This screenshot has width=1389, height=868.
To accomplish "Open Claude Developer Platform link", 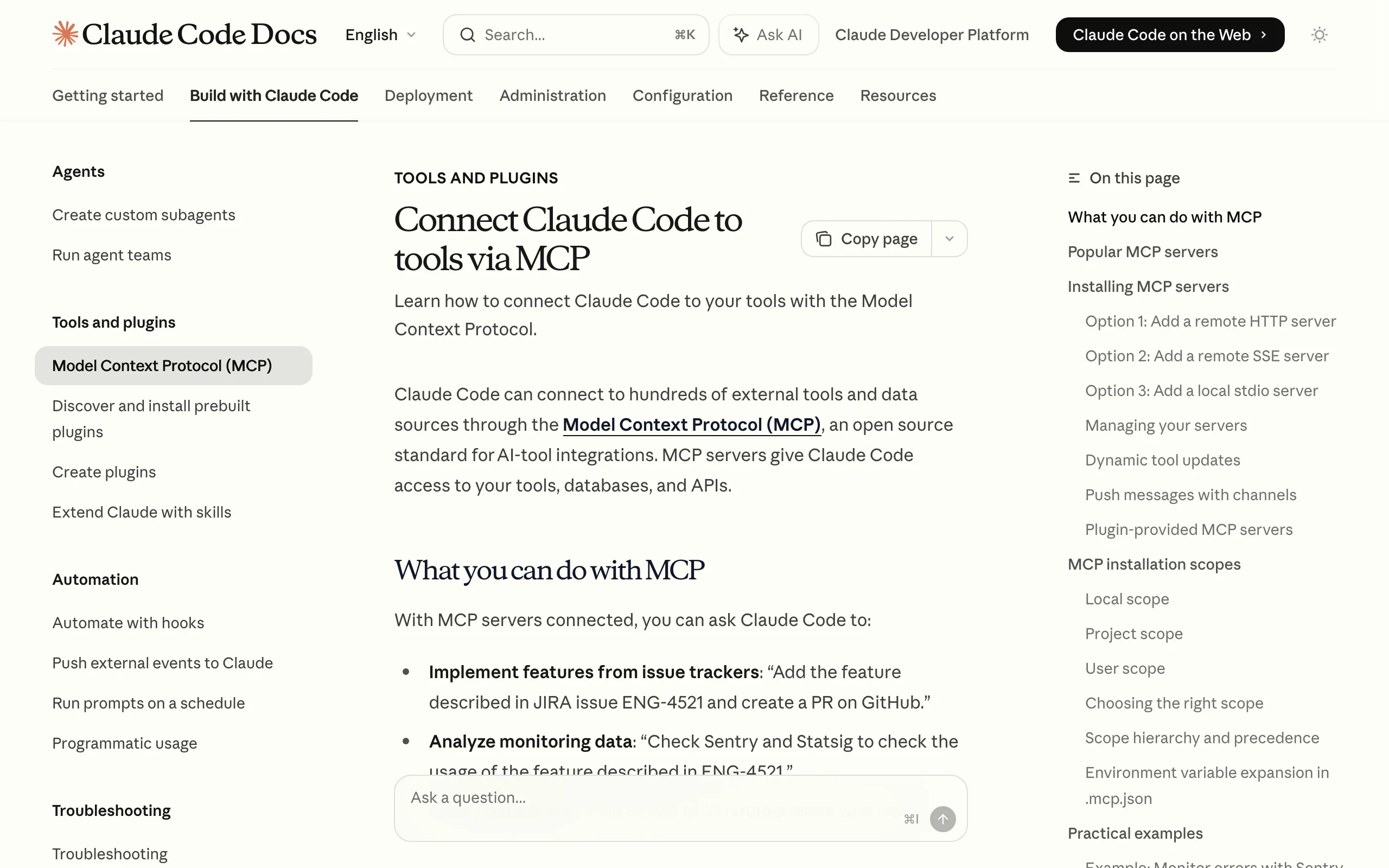I will pyautogui.click(x=931, y=35).
